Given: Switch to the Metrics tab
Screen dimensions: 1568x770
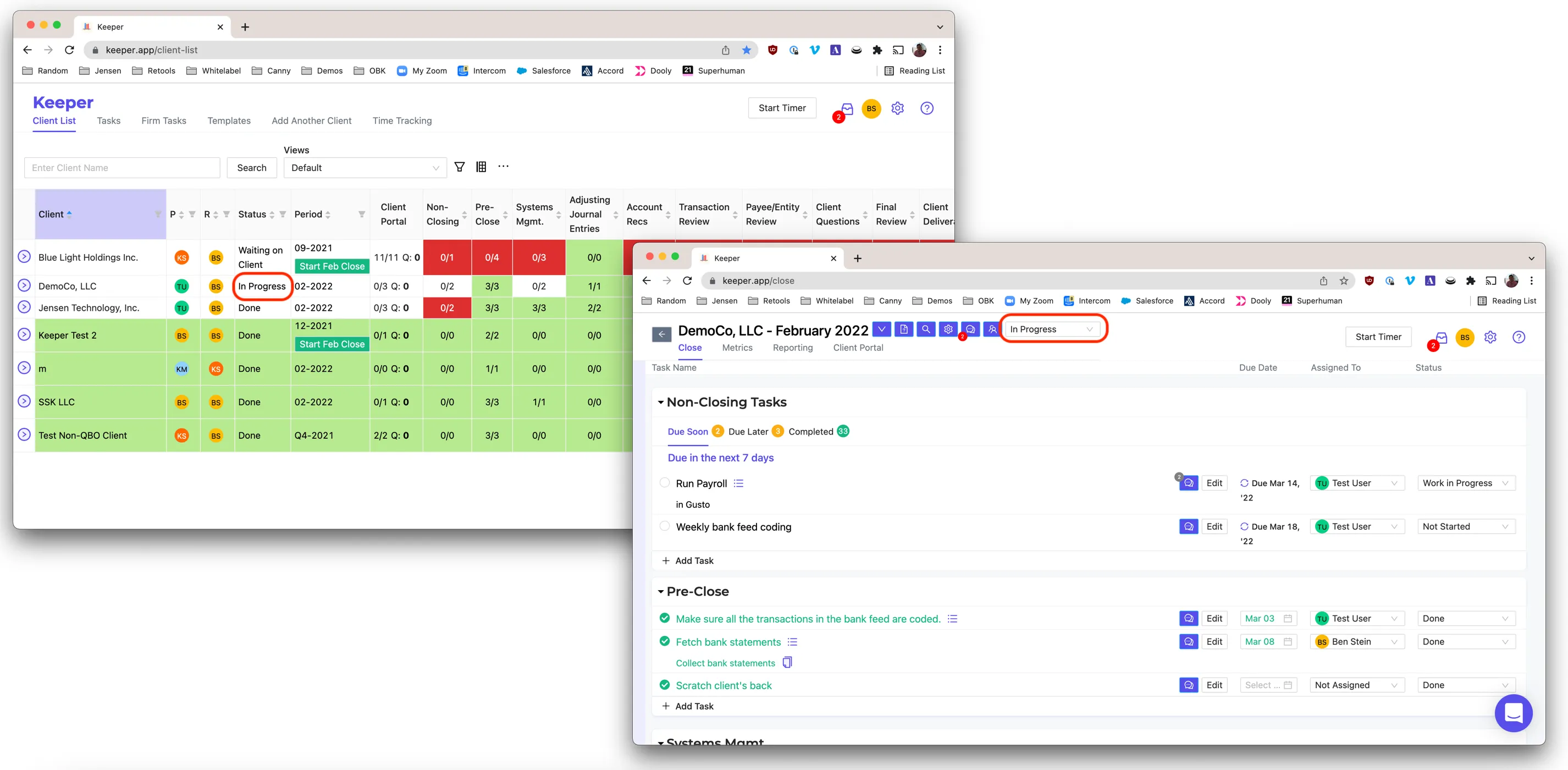Looking at the screenshot, I should [737, 348].
